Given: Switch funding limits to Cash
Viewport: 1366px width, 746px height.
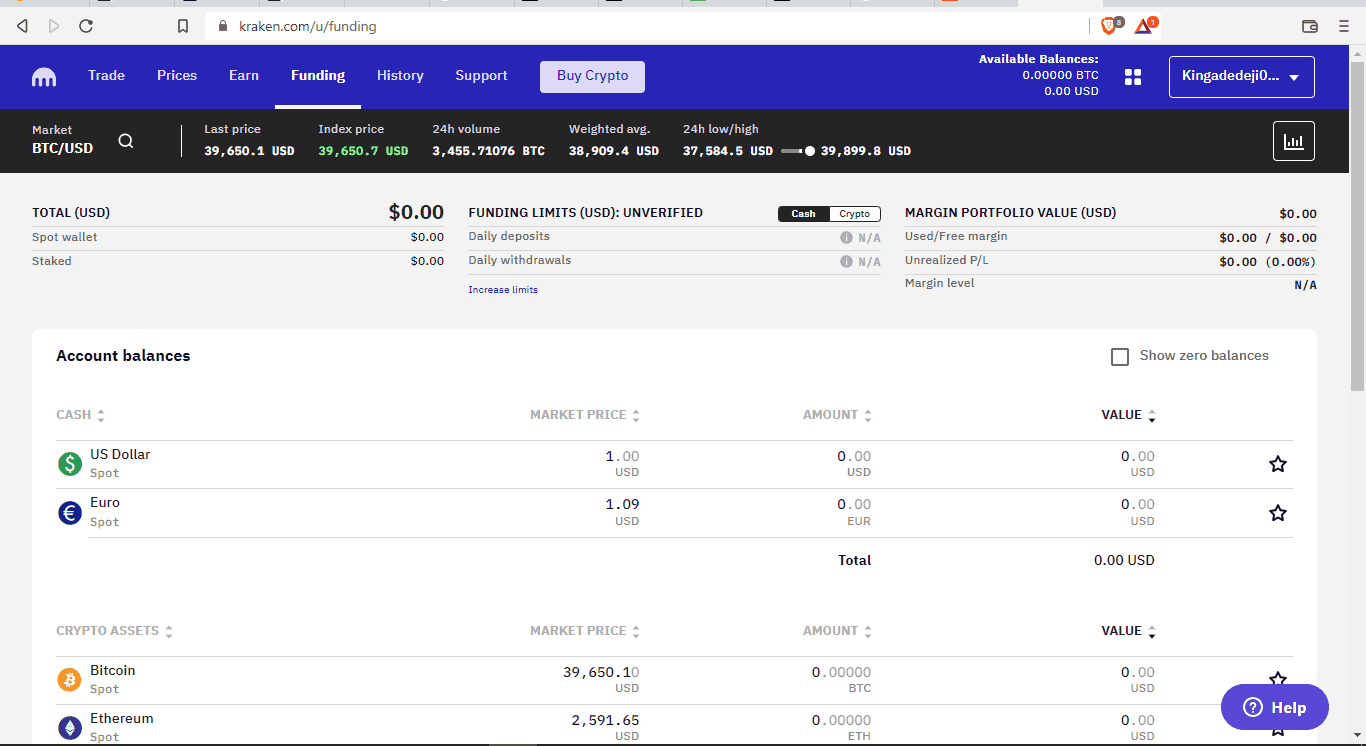Looking at the screenshot, I should click(x=804, y=214).
